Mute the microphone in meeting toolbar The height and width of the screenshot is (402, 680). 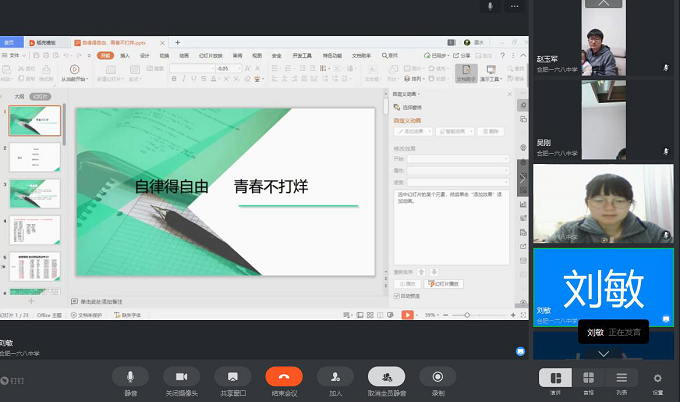[x=130, y=376]
